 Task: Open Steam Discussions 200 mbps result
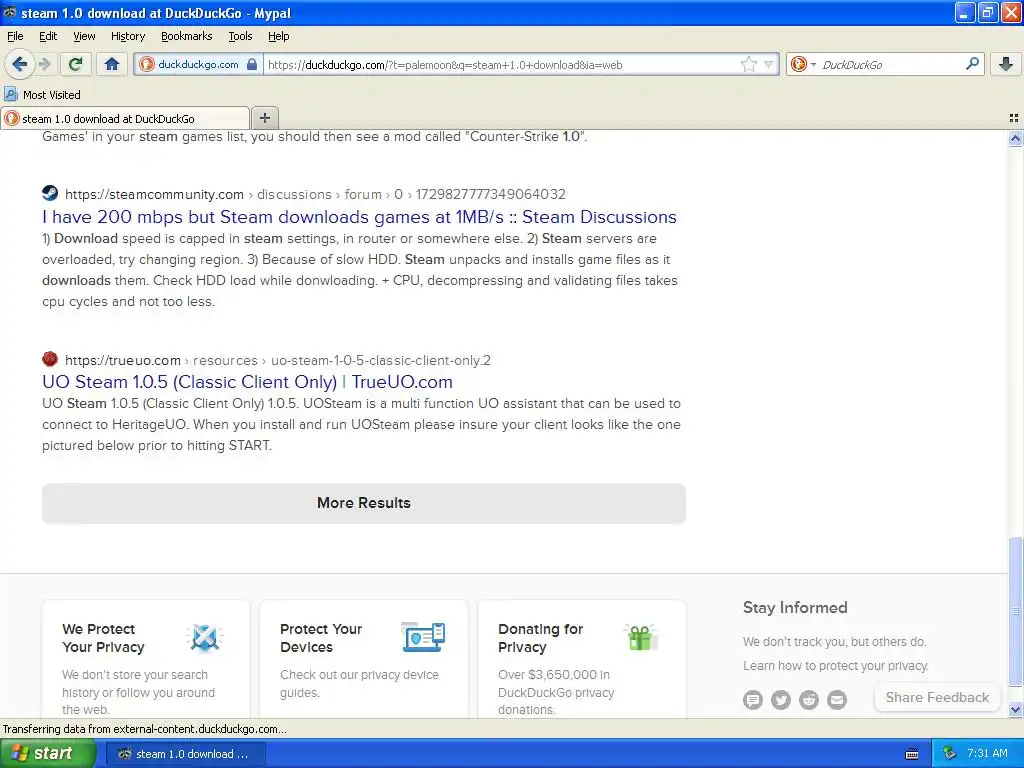point(359,217)
